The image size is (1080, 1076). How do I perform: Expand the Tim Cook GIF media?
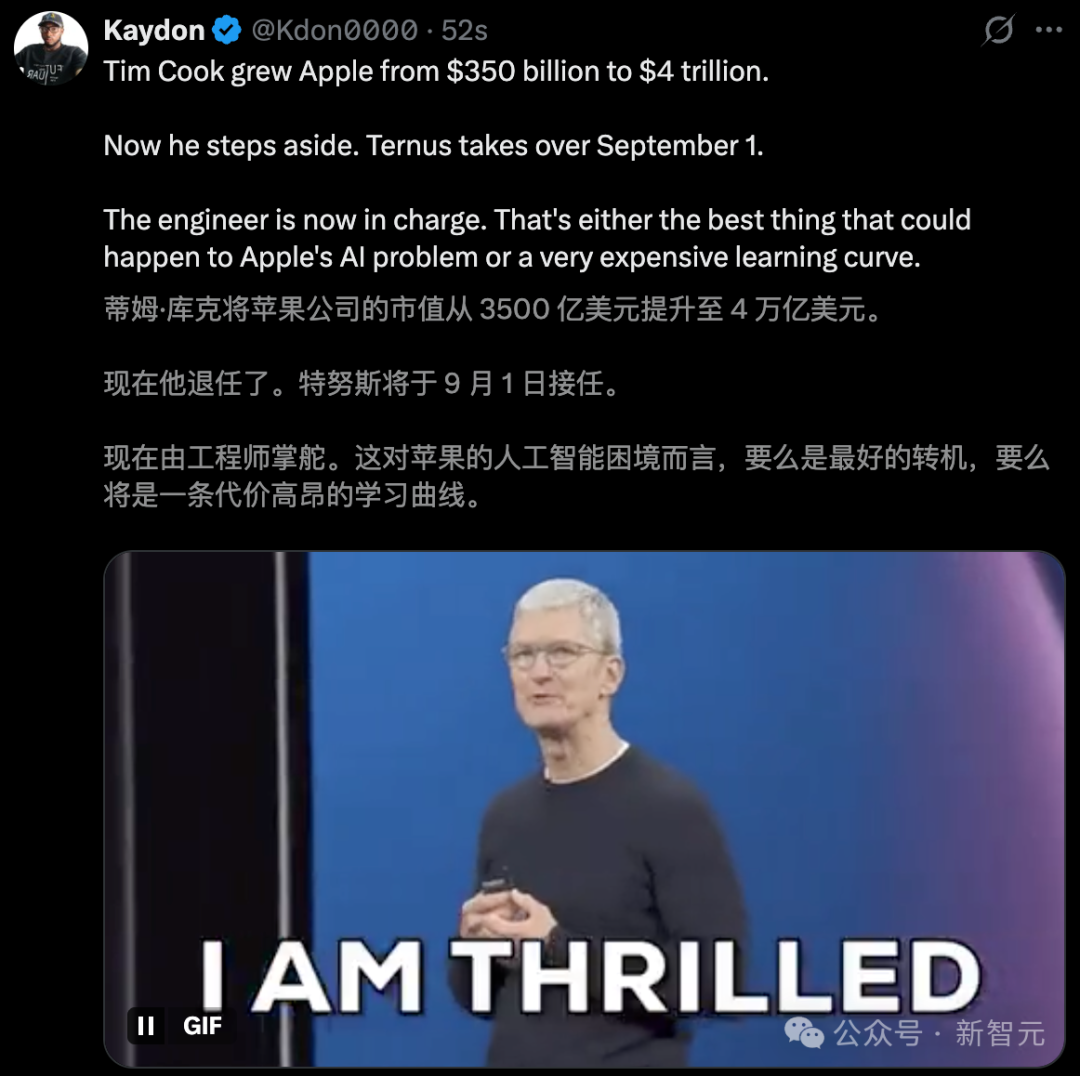[584, 809]
